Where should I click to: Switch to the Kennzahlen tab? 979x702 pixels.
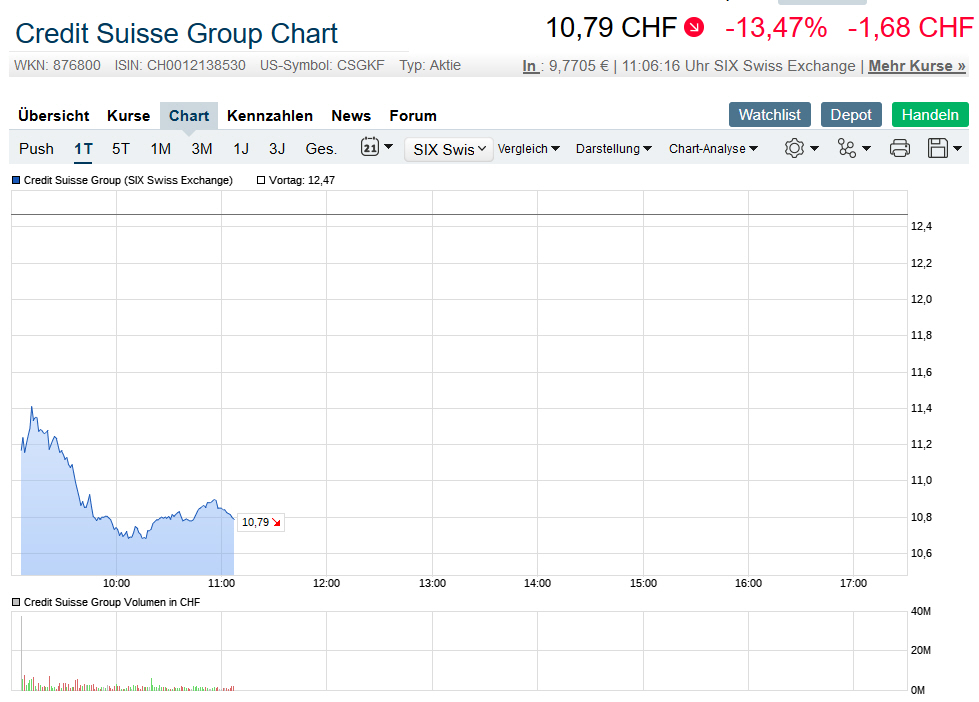270,116
